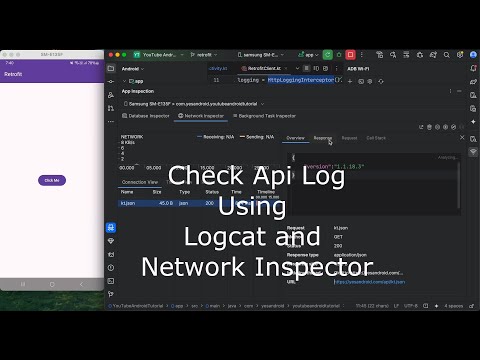Viewport: 480px width, 360px height.
Task: Click the LF line separator status entry
Action: (x=396, y=306)
